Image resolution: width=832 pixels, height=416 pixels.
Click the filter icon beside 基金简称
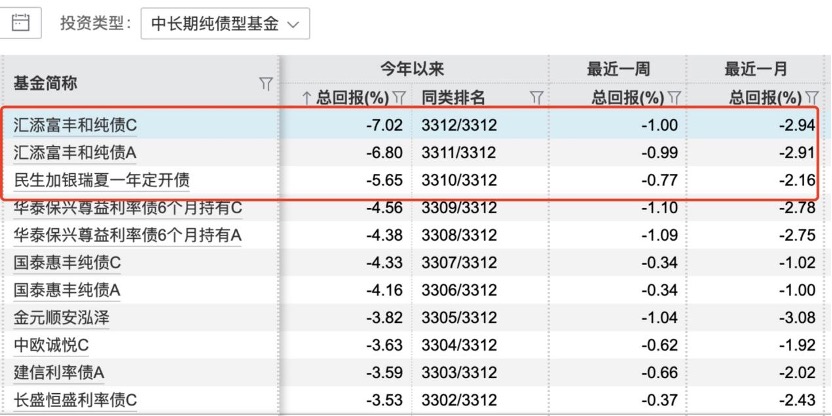tap(266, 84)
